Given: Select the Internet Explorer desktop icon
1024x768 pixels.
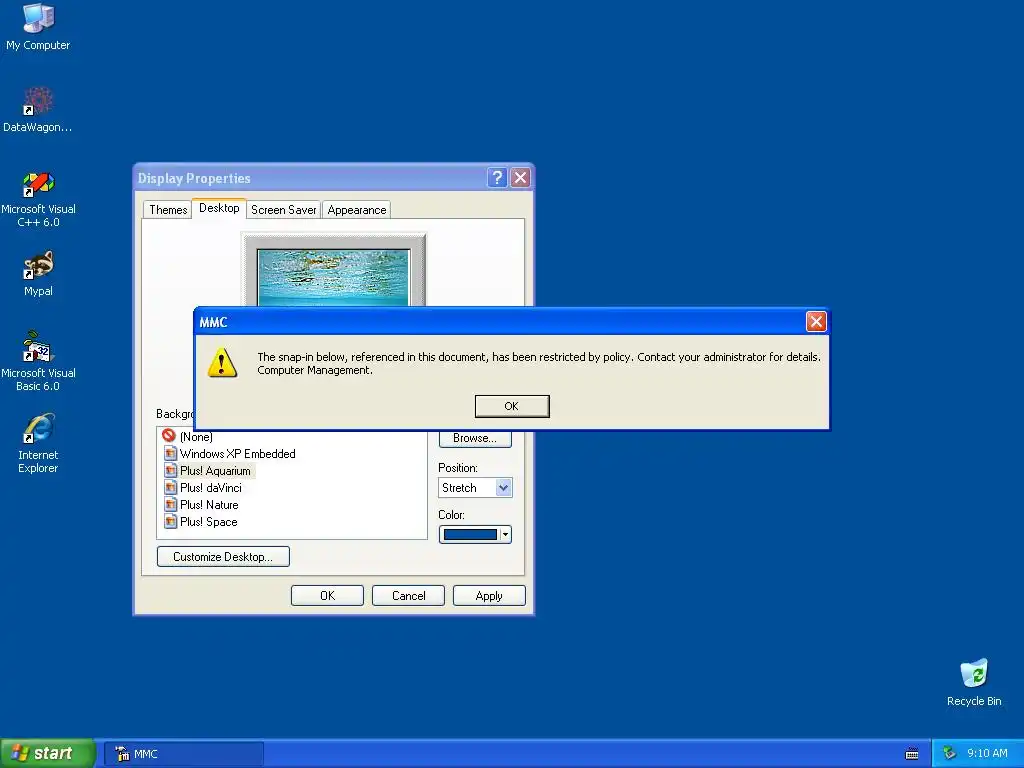Looking at the screenshot, I should [38, 443].
